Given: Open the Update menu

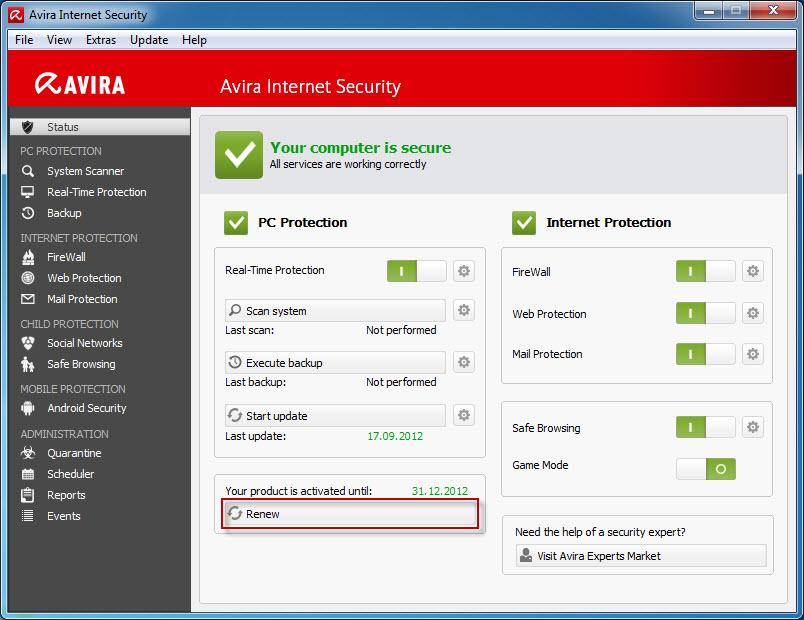Looking at the screenshot, I should point(149,39).
